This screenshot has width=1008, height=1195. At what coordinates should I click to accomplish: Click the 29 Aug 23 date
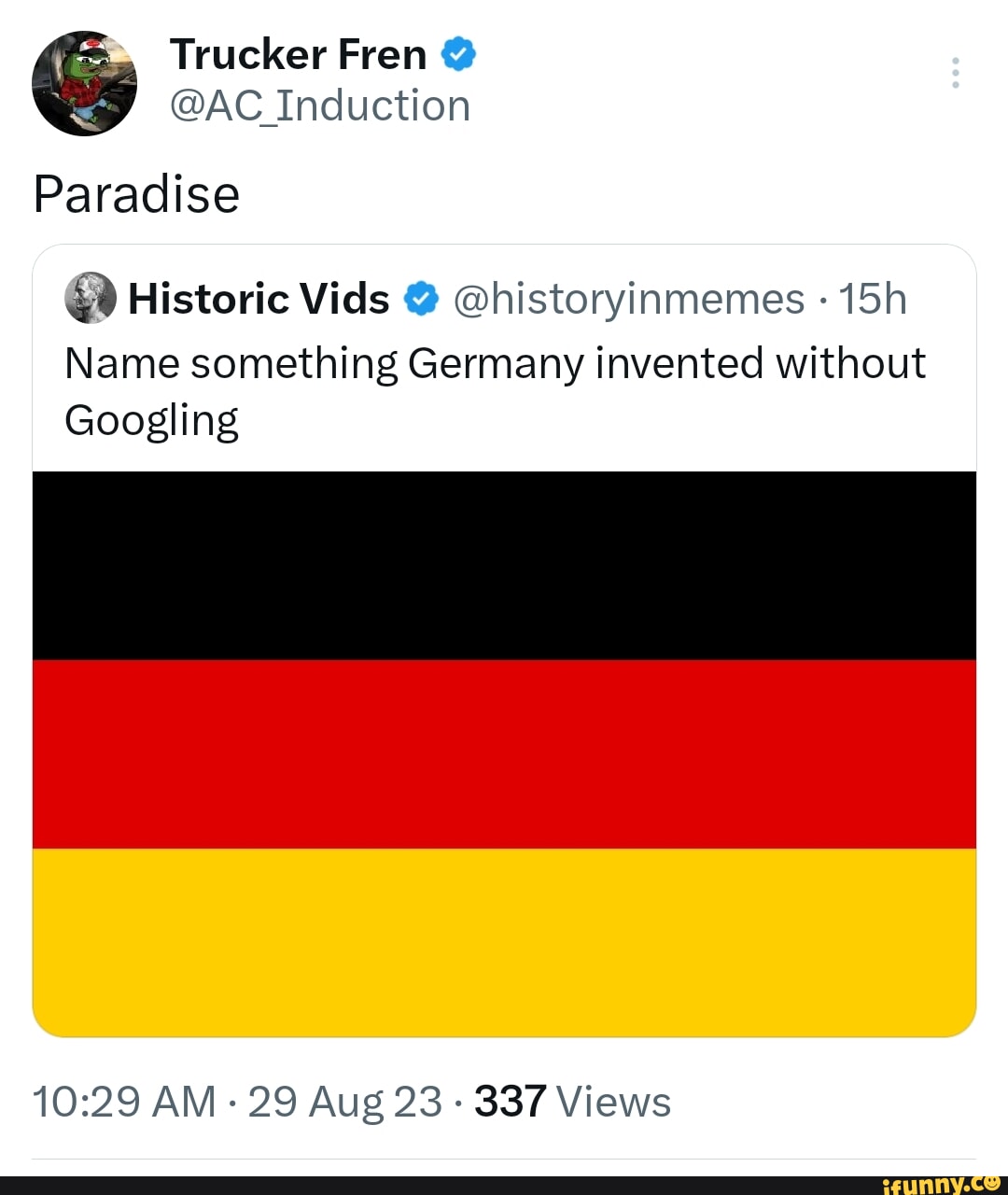[344, 1102]
